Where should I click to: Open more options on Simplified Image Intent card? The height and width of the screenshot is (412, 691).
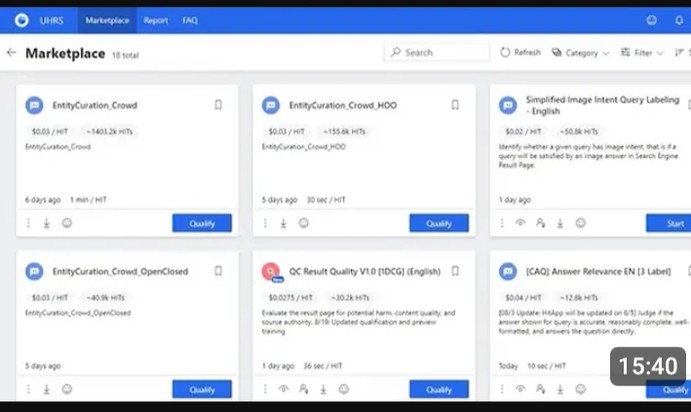502,223
